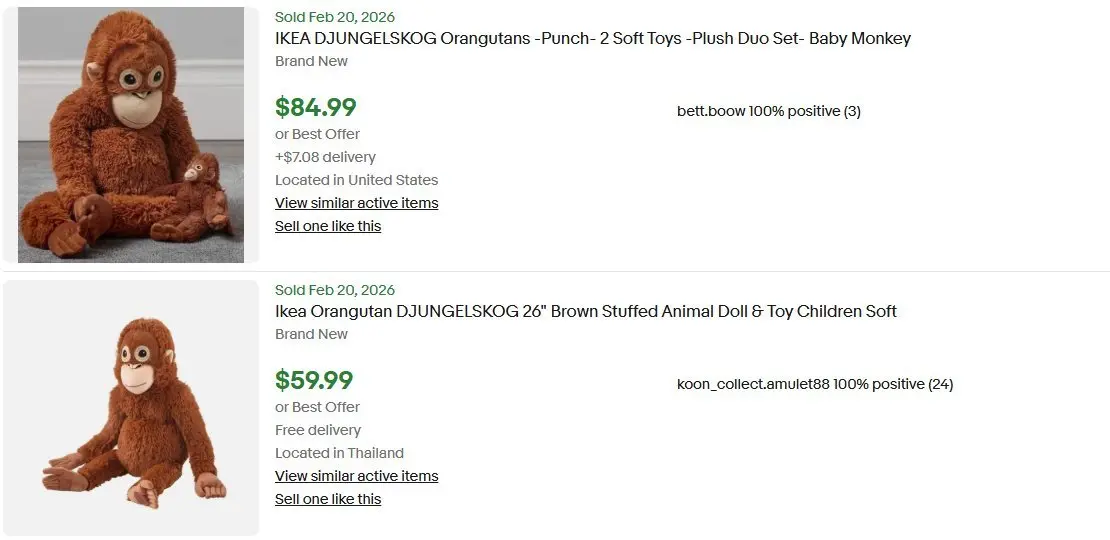Click the orangutan duo plush set thumbnail
The height and width of the screenshot is (540, 1110).
(131, 135)
